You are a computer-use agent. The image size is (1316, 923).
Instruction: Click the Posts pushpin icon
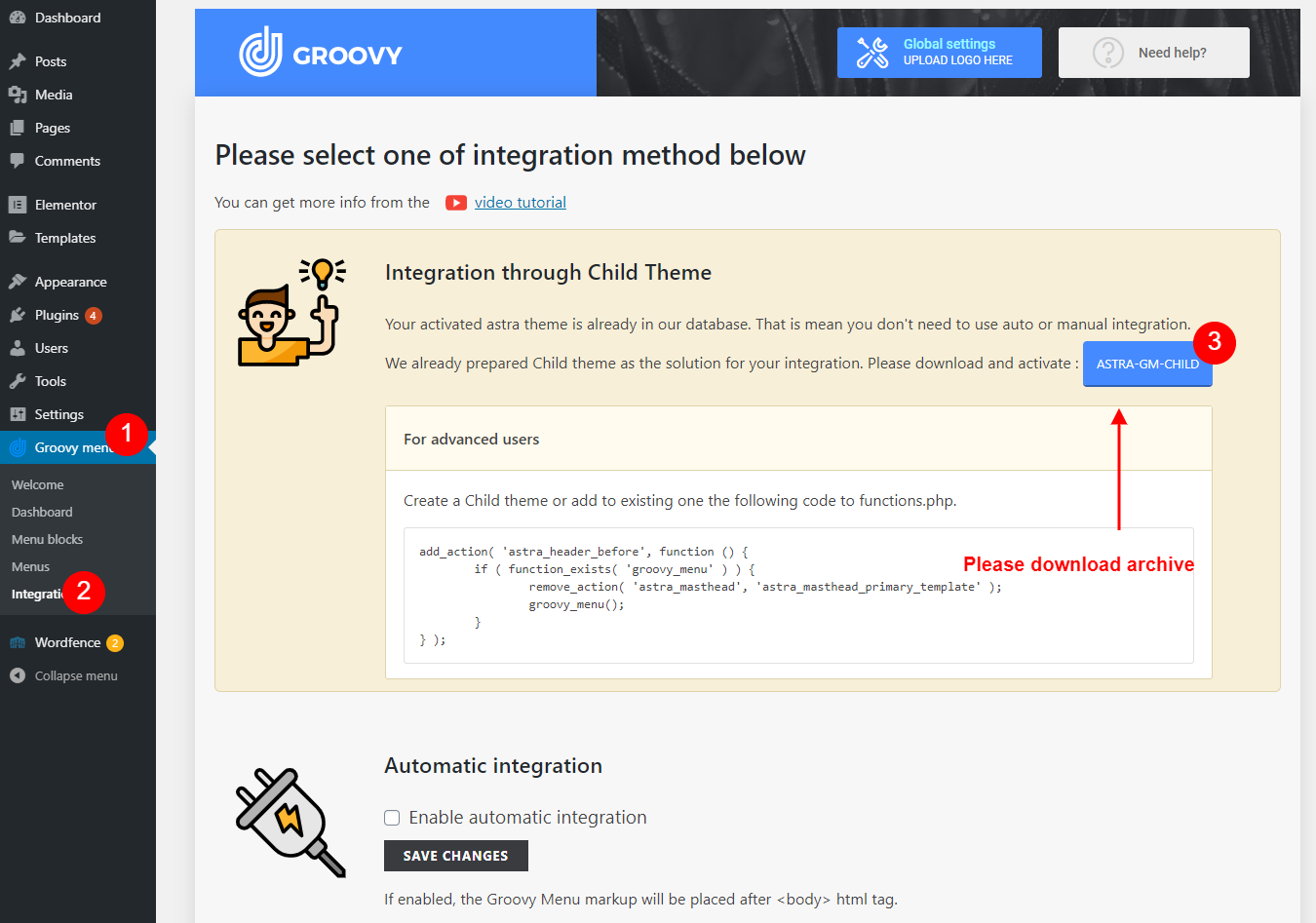tap(18, 61)
